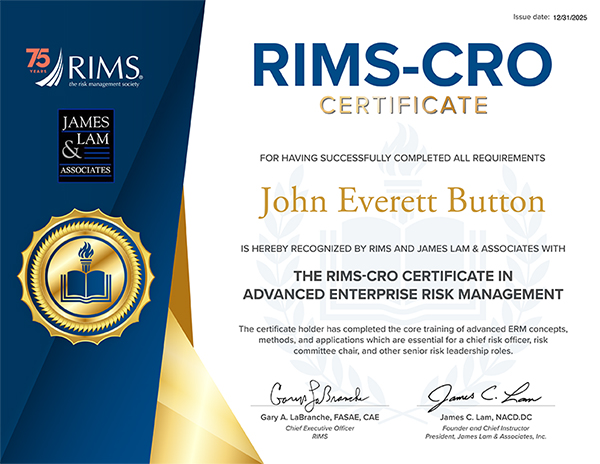Click 'FOR HAVING SUCCESSFULLY COMPLETED ALL REQUIREMENTS' line
This screenshot has height=464, width=600.
tap(402, 158)
